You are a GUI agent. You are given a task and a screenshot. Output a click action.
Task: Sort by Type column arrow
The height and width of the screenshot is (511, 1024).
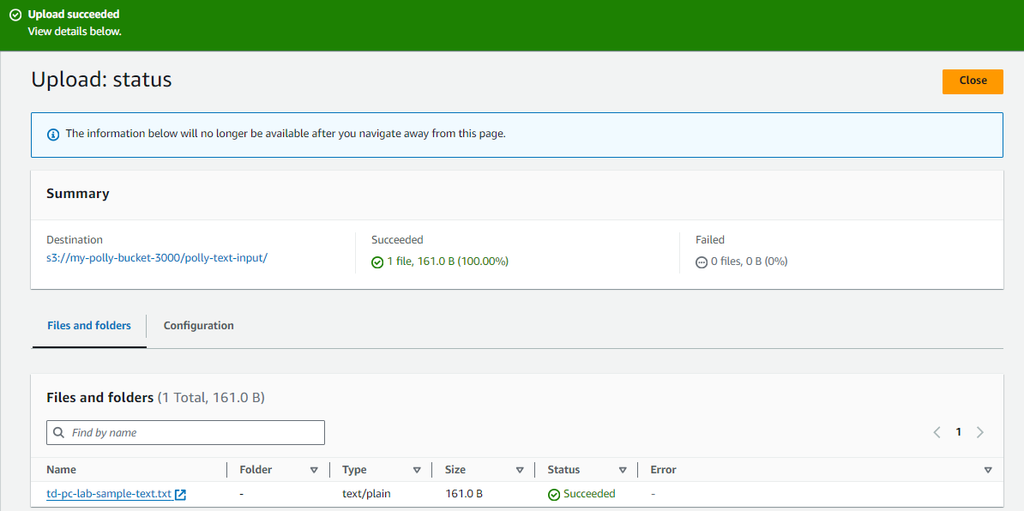416,470
